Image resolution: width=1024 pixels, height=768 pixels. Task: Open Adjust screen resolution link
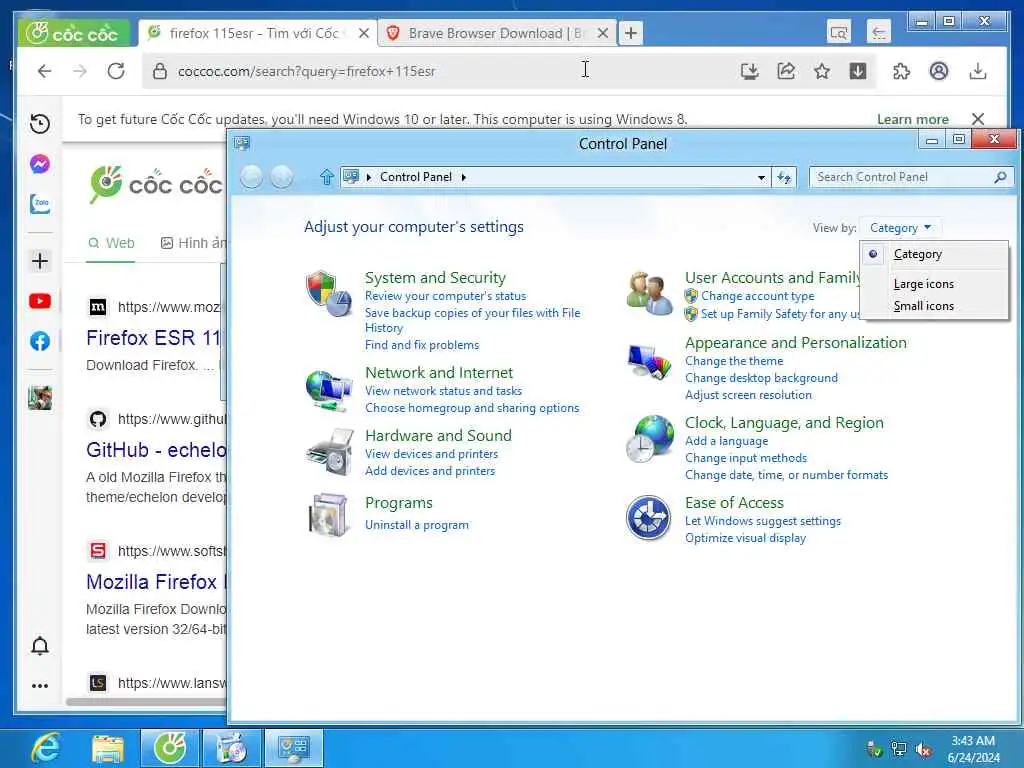tap(748, 394)
